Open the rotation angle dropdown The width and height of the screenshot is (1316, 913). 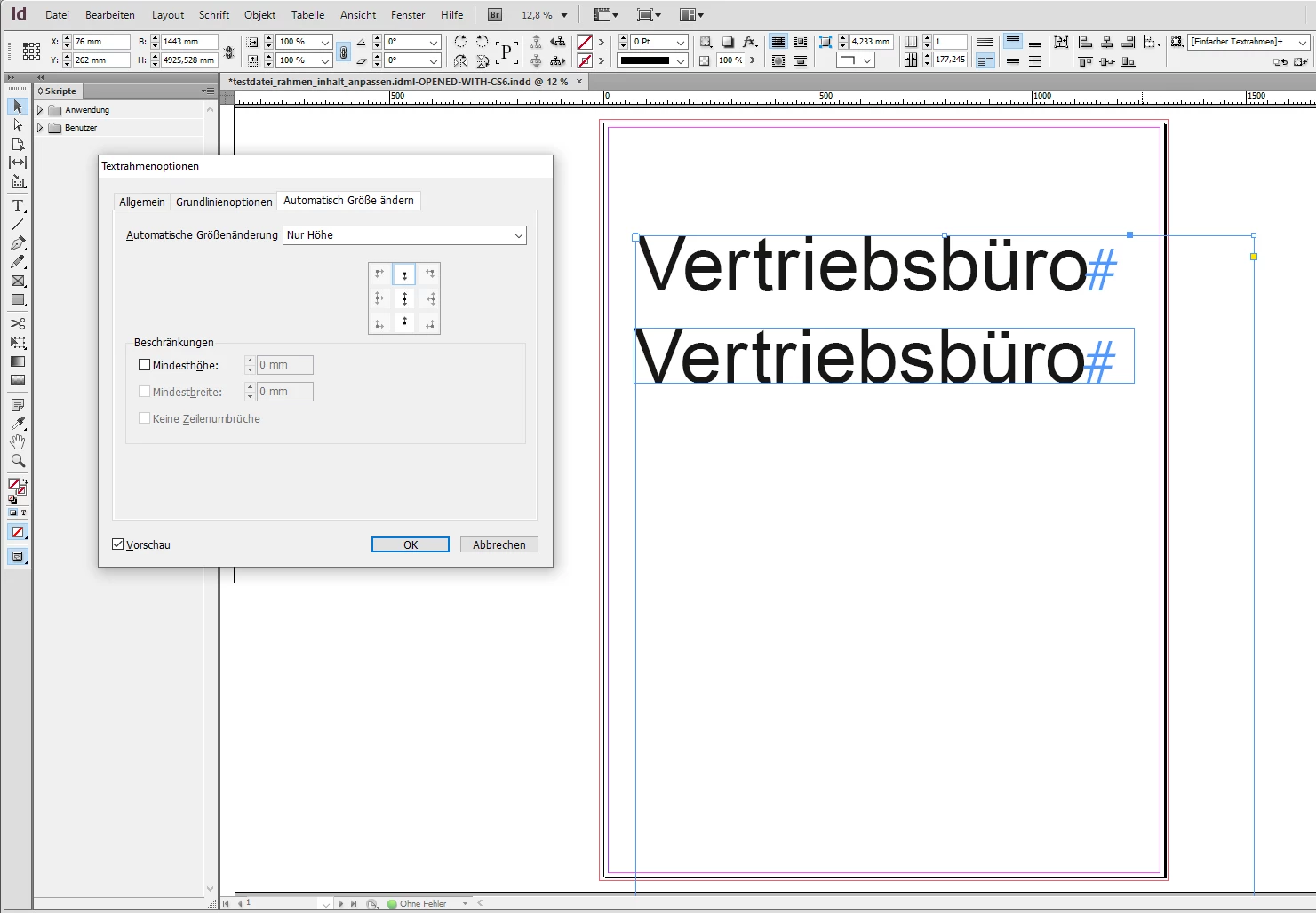(x=434, y=42)
